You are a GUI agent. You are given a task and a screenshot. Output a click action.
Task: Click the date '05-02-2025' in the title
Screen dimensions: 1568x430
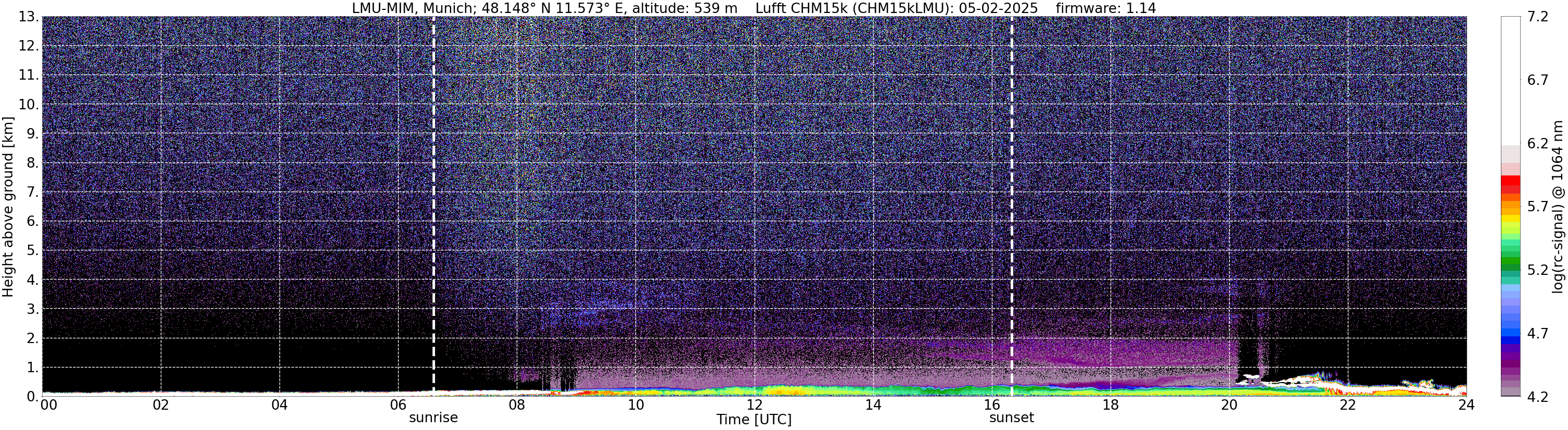tap(998, 8)
